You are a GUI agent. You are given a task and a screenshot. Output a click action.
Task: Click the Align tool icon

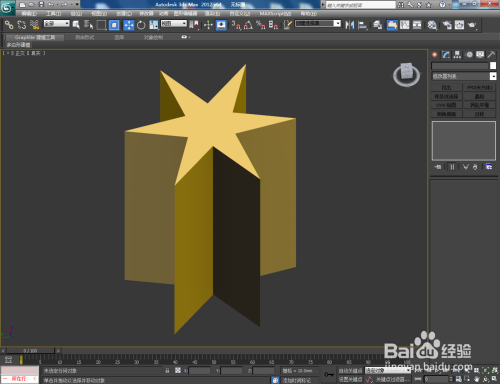[x=362, y=25]
